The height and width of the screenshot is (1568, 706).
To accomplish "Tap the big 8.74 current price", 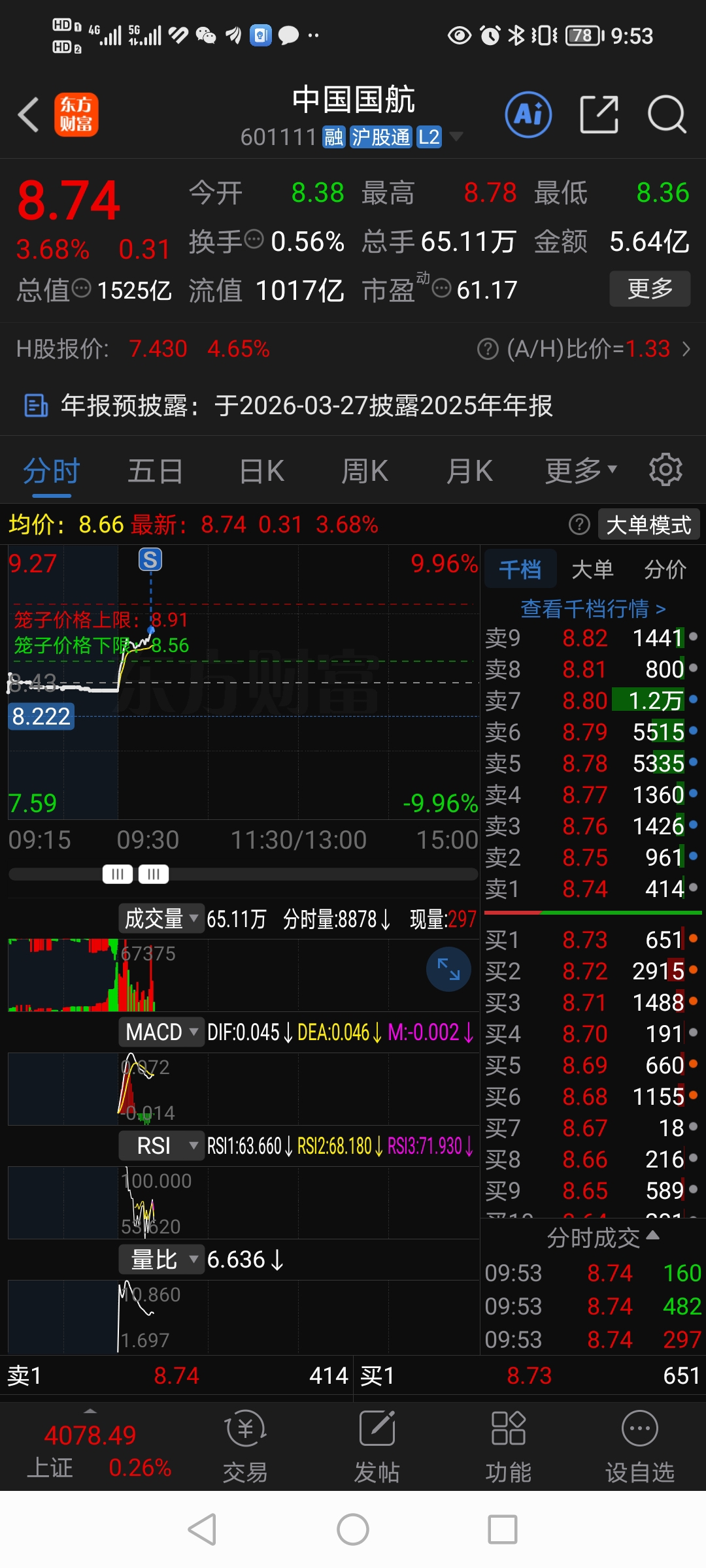I will pos(69,199).
